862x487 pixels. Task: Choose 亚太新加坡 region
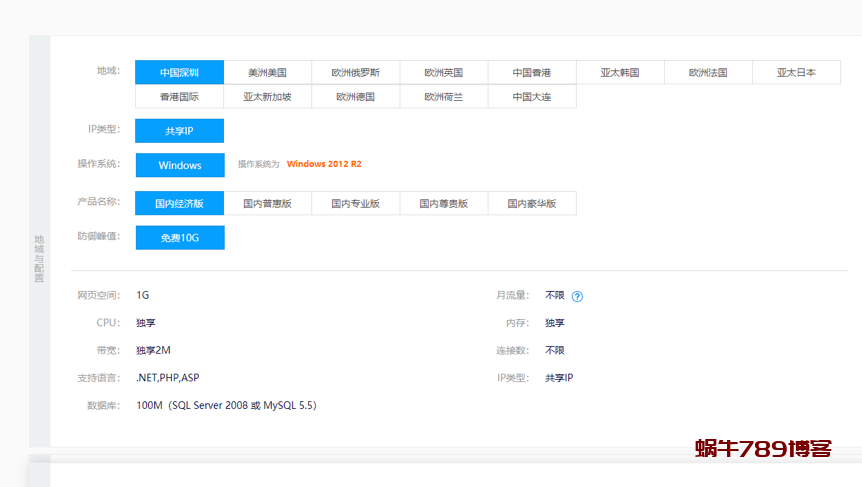(267, 97)
